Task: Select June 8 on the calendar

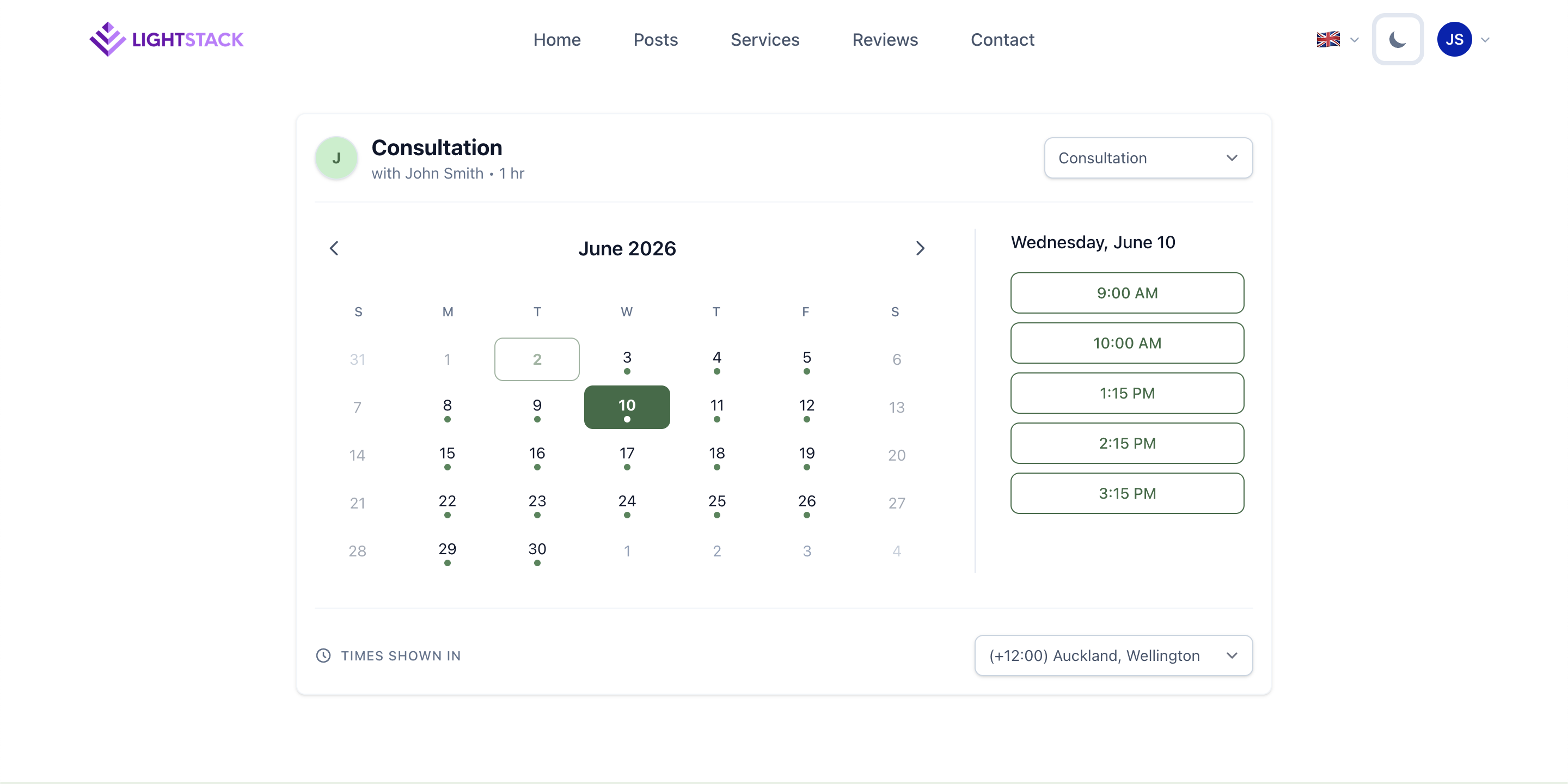Action: click(x=448, y=407)
